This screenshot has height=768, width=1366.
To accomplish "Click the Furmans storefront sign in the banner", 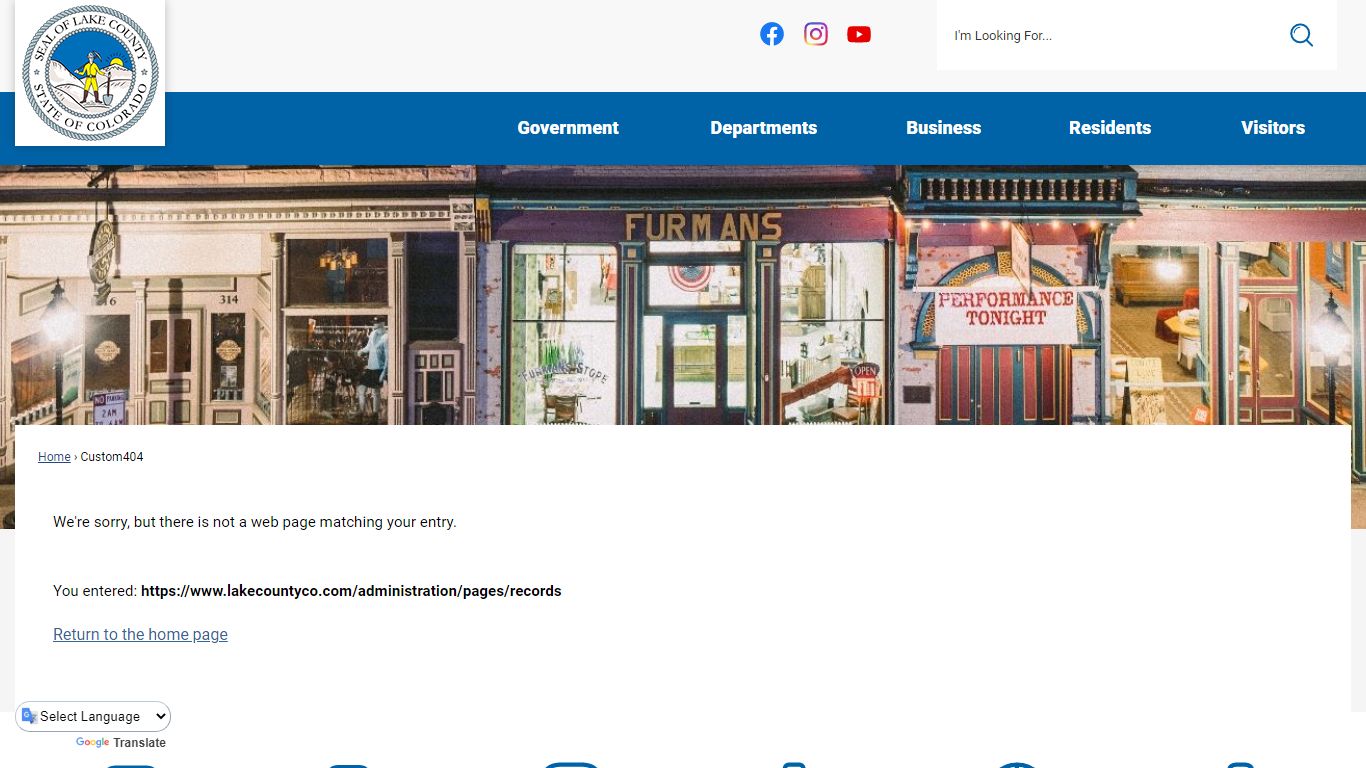I will [x=703, y=228].
